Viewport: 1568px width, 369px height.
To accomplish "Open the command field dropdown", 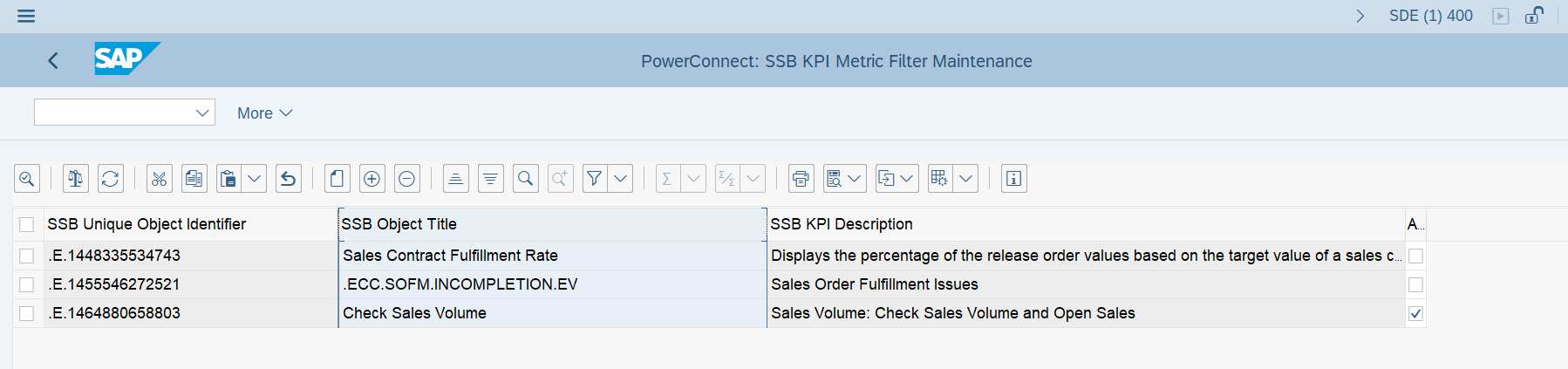I will (202, 113).
